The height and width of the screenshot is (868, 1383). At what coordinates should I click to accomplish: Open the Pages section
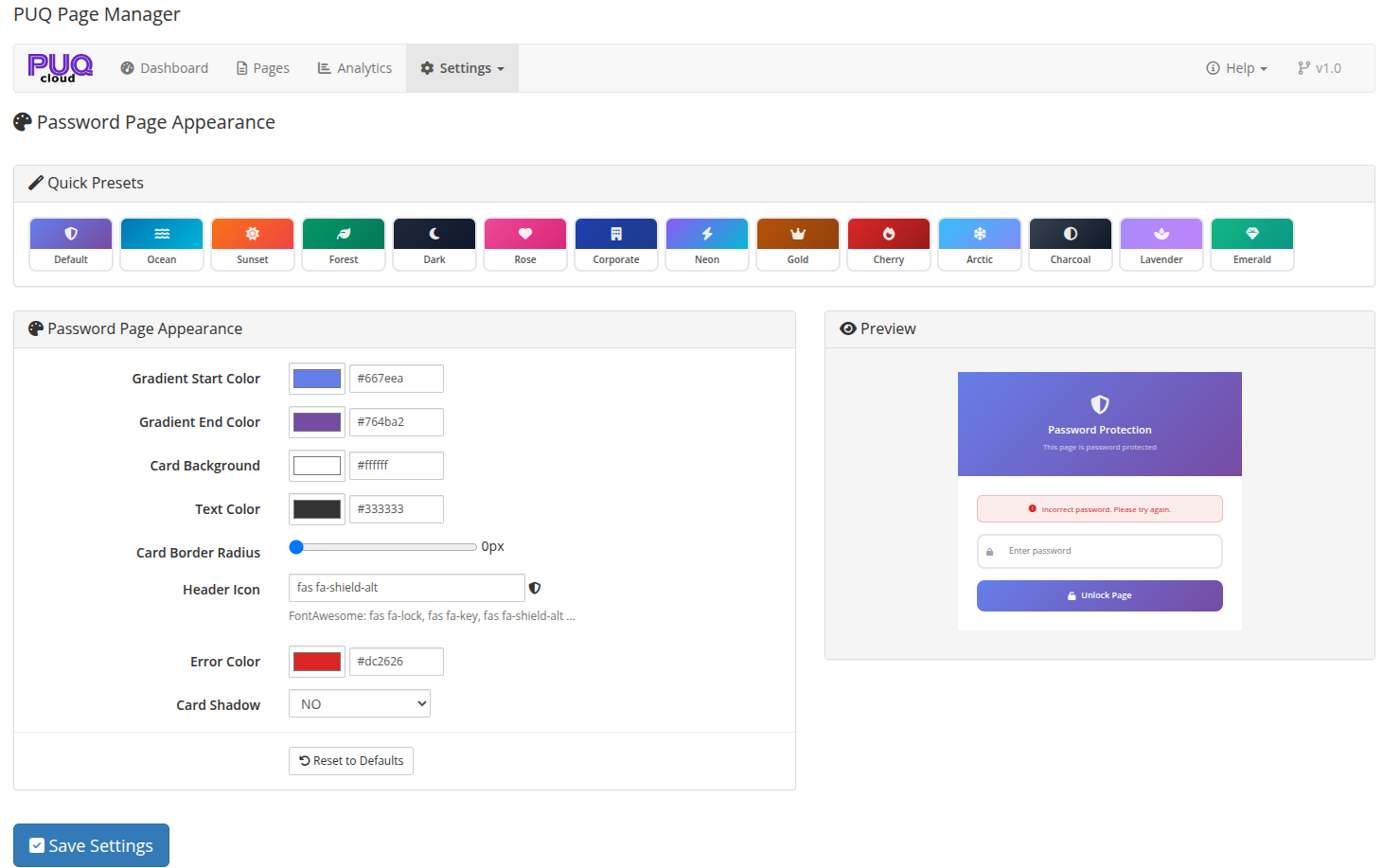point(262,67)
